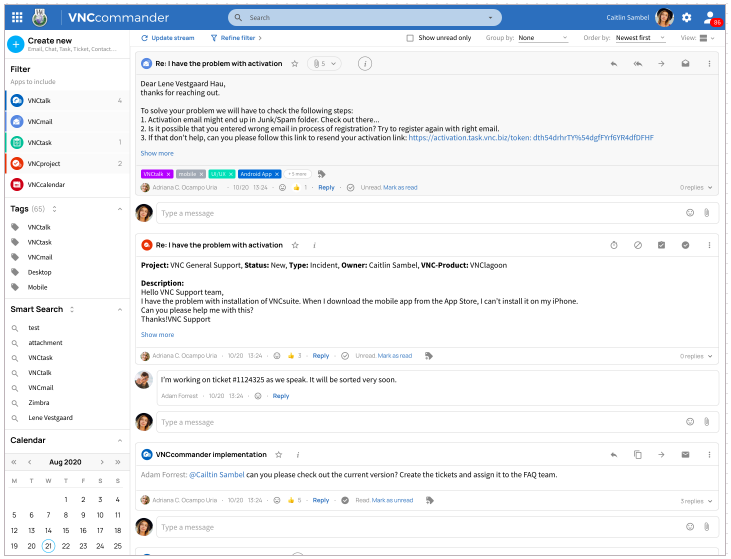731x559 pixels.
Task: Click Update stream button
Action: (168, 38)
